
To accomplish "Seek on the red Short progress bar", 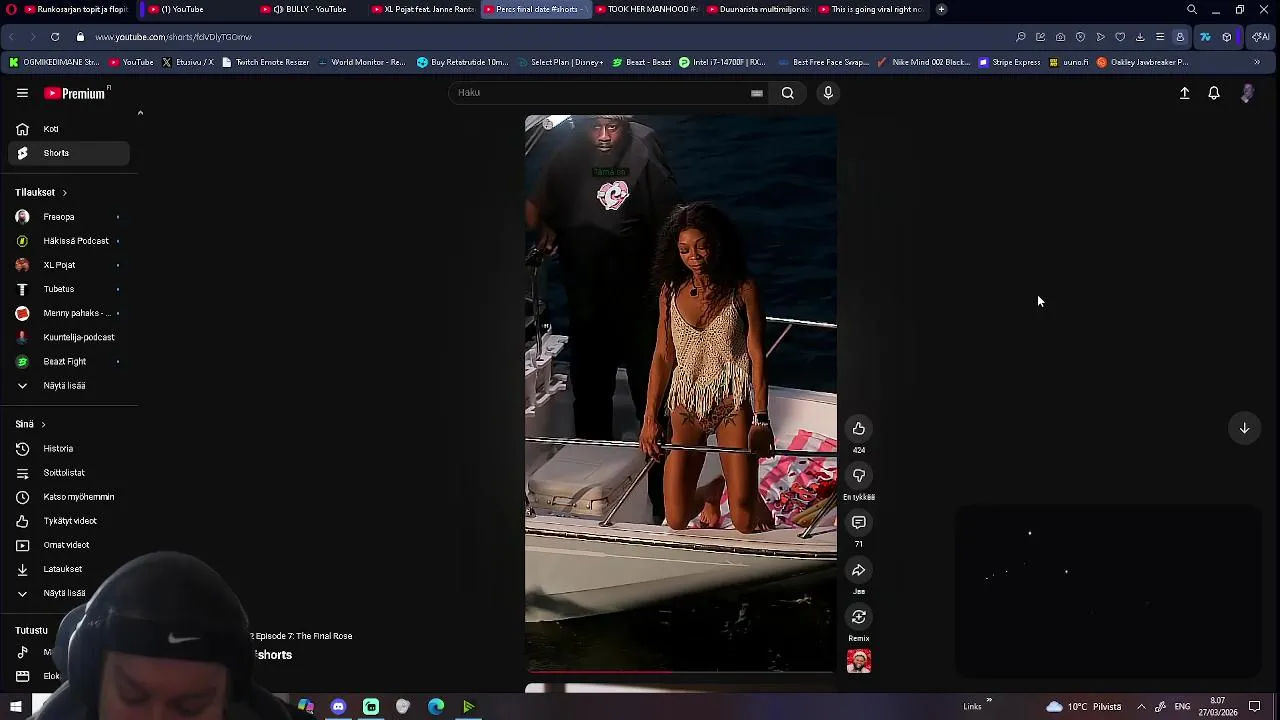I will click(x=681, y=671).
